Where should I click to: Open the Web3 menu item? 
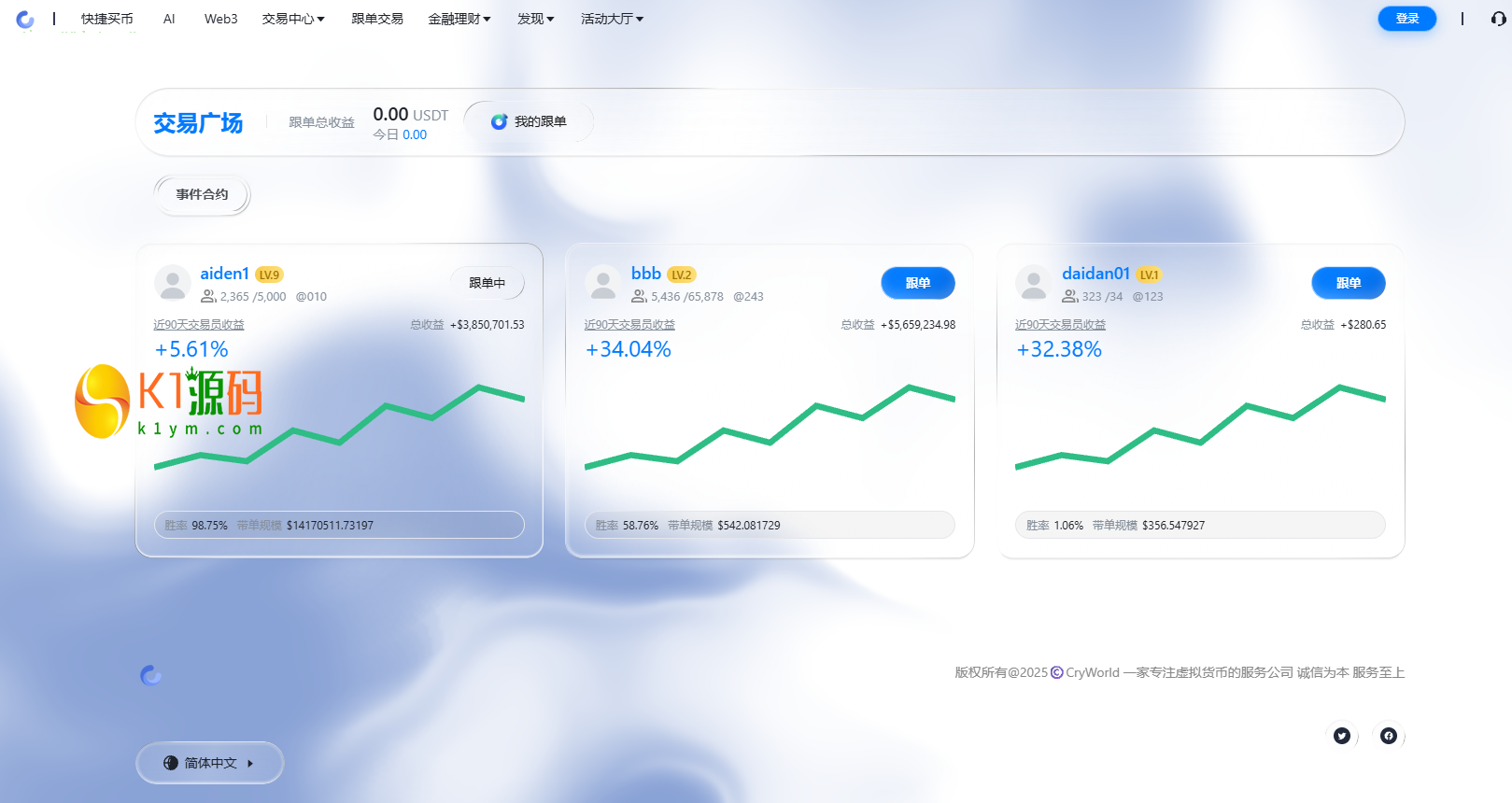[x=221, y=19]
